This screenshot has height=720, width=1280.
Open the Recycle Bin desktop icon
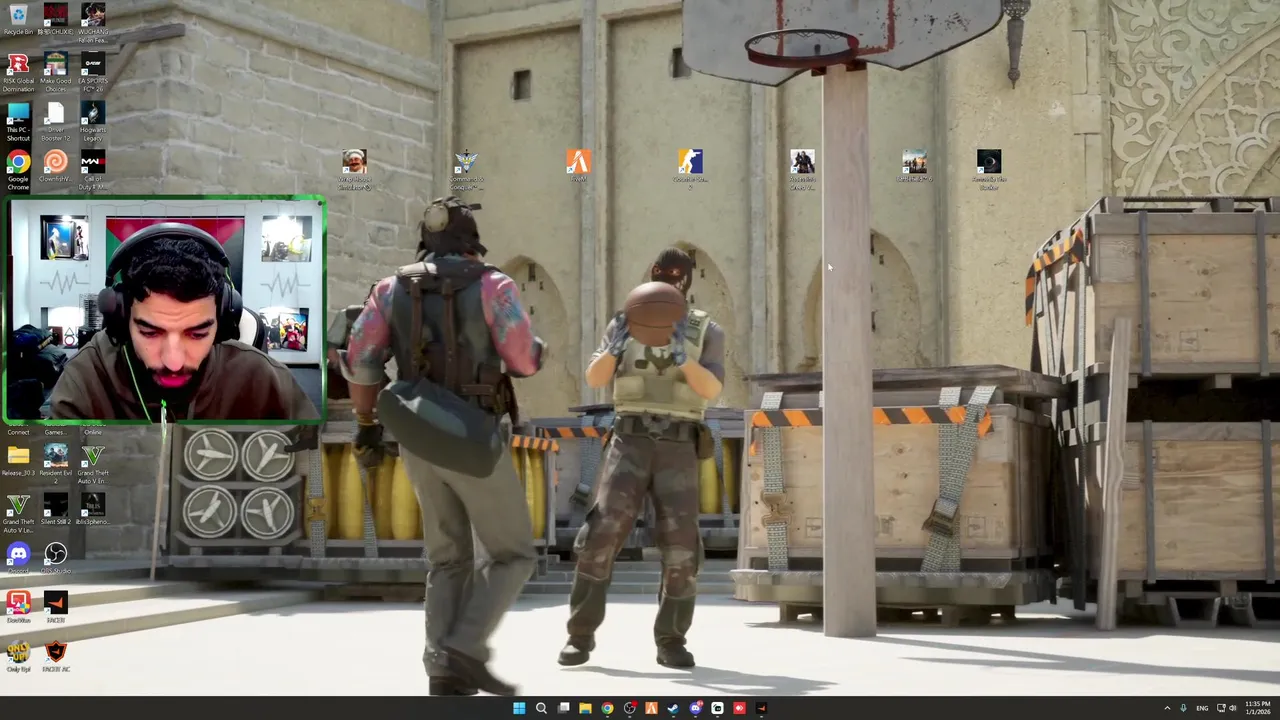tap(18, 19)
